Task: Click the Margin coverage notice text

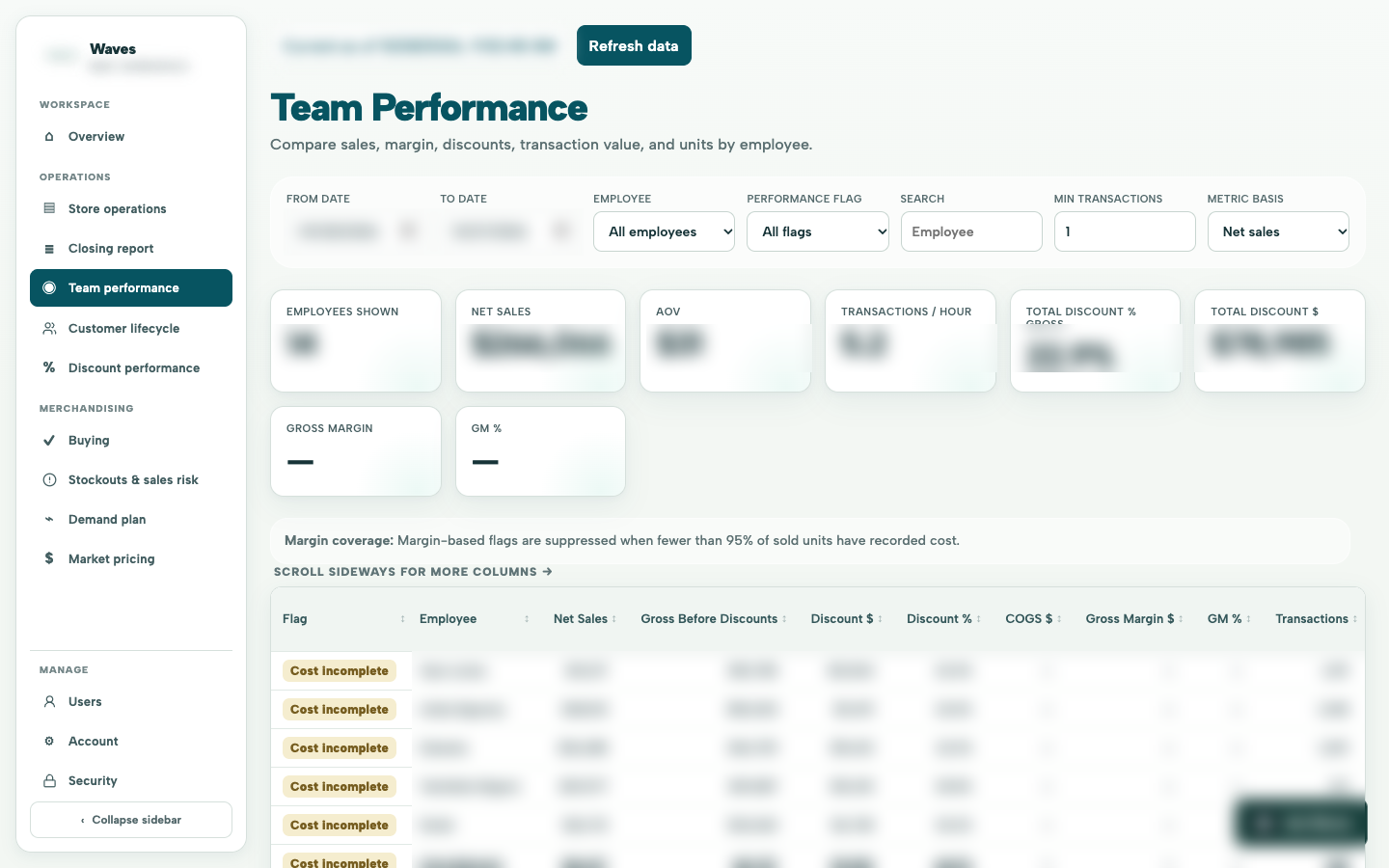Action: (x=622, y=541)
